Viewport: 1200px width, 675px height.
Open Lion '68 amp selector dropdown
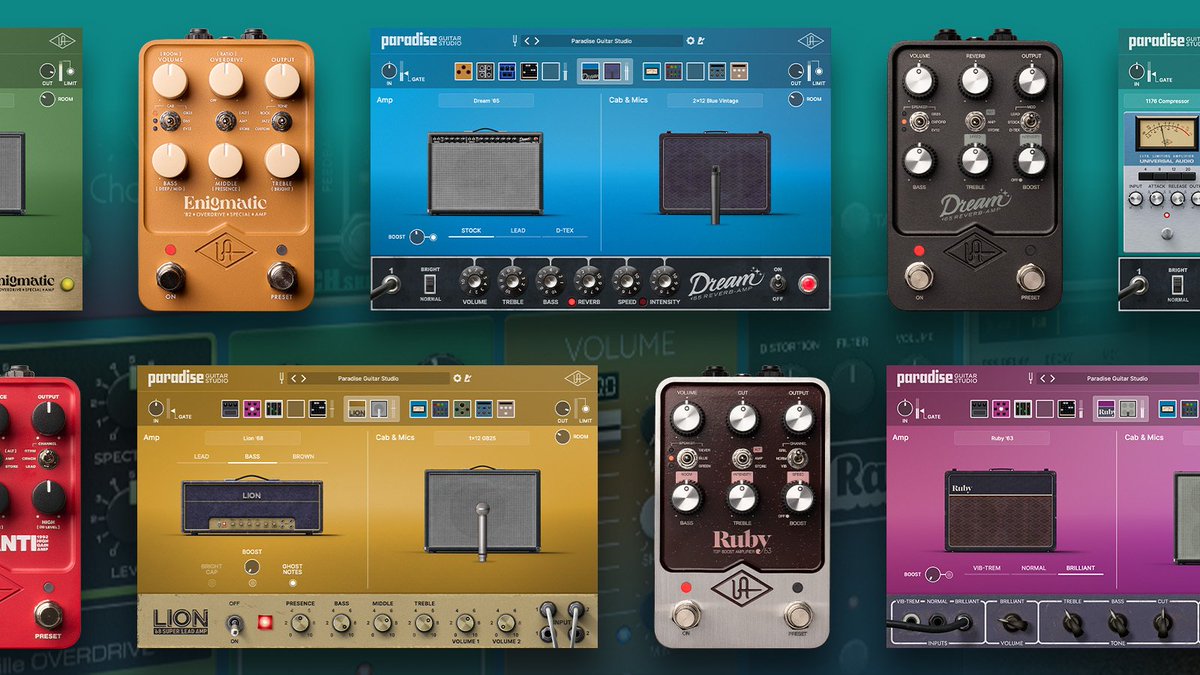pos(252,438)
